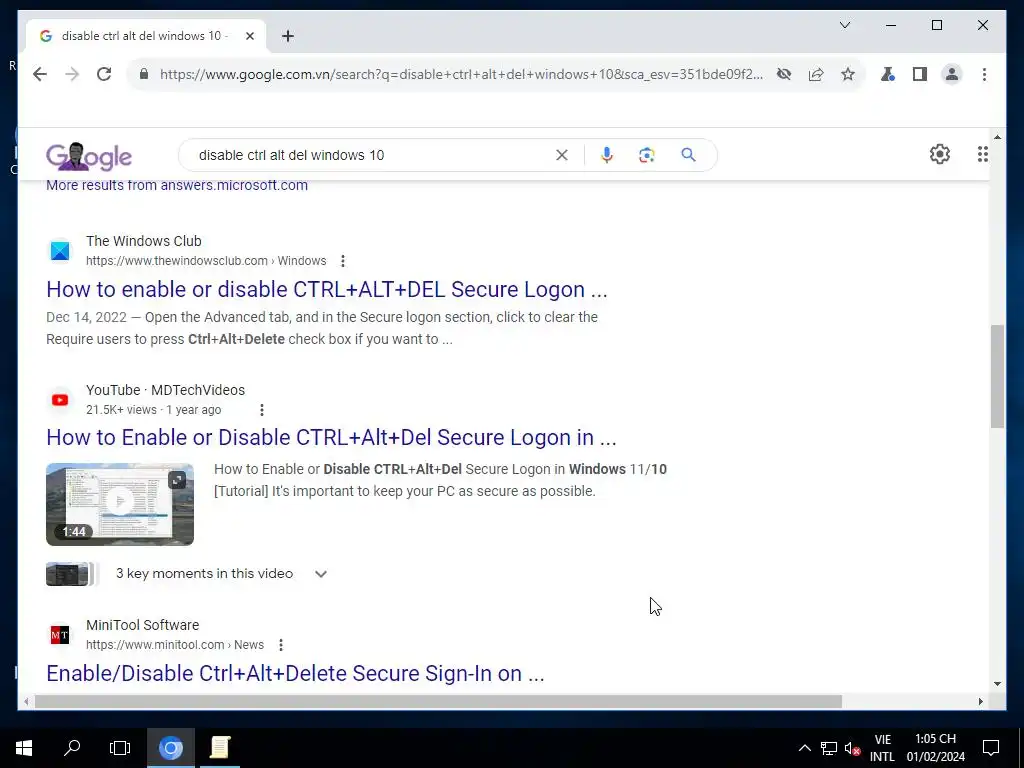Open the YouTube MDTechVideos result title
The width and height of the screenshot is (1024, 768).
click(x=331, y=438)
